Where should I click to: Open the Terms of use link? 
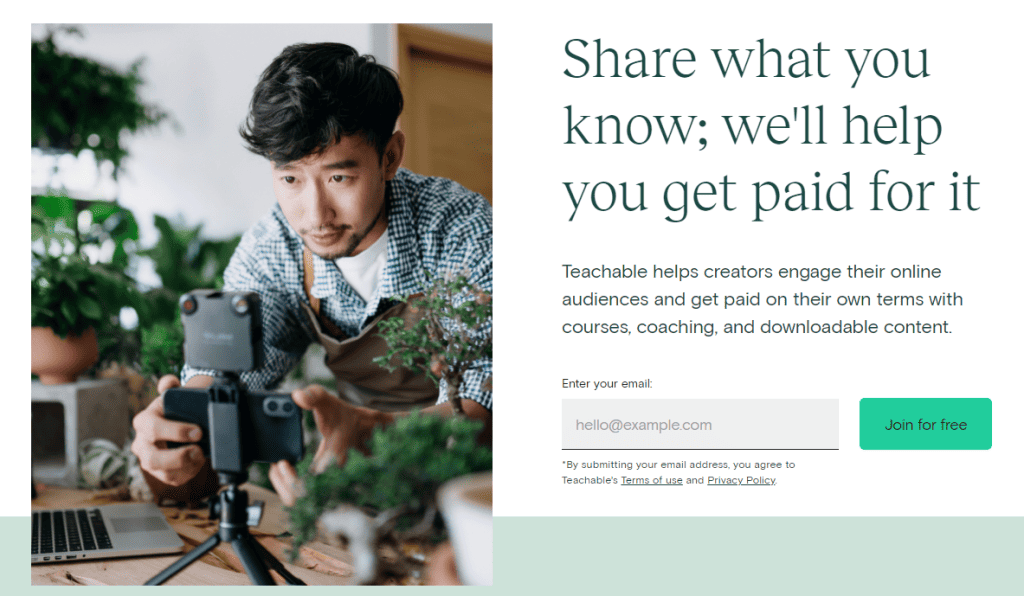651,480
